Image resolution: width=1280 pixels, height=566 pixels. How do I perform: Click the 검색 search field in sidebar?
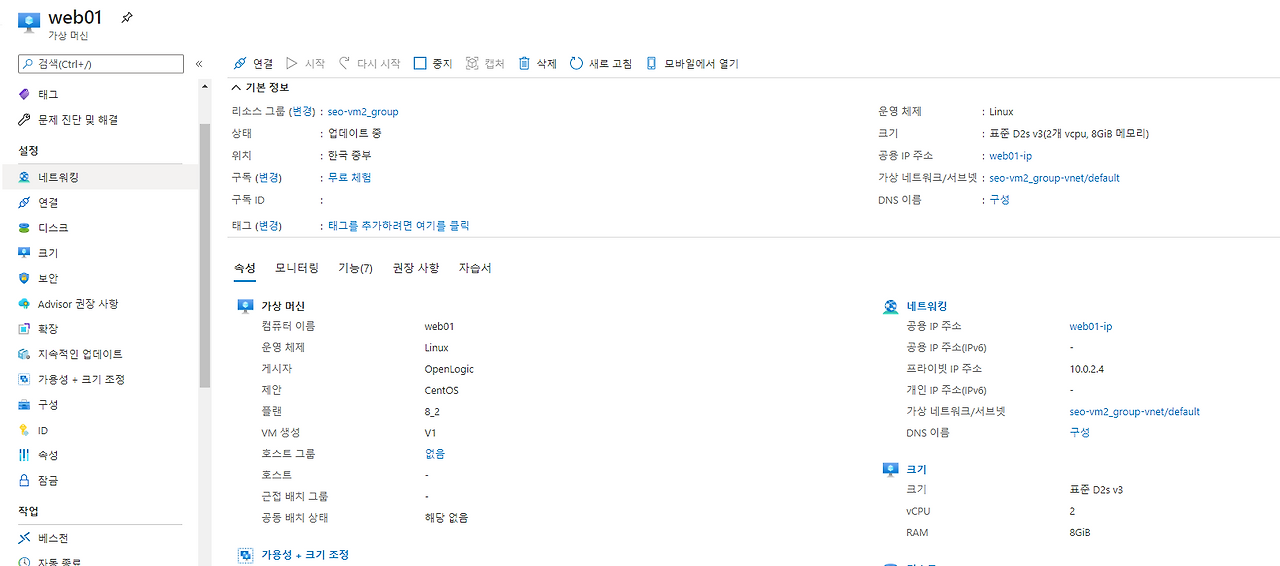(x=101, y=64)
